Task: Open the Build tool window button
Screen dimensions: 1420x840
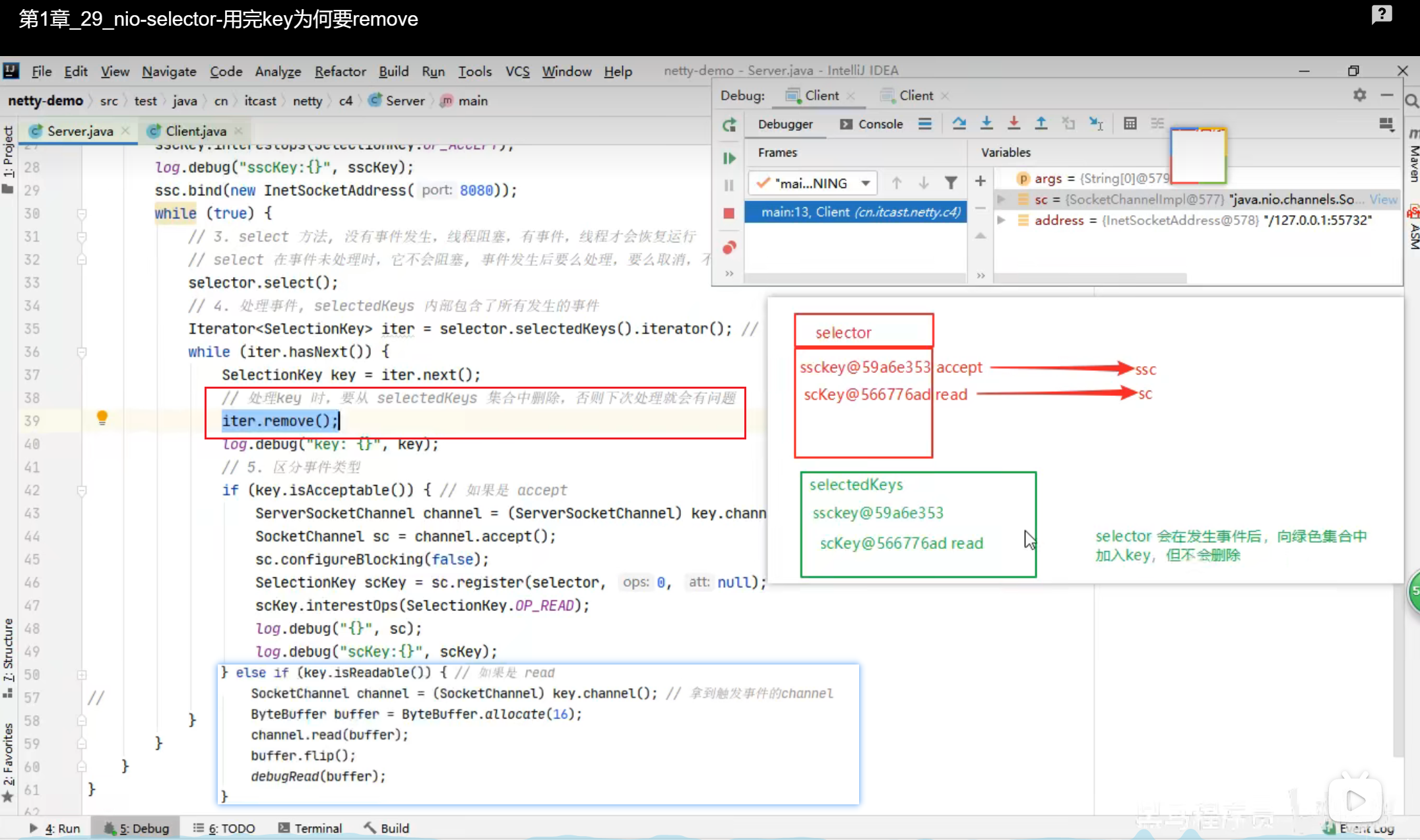Action: 387,828
